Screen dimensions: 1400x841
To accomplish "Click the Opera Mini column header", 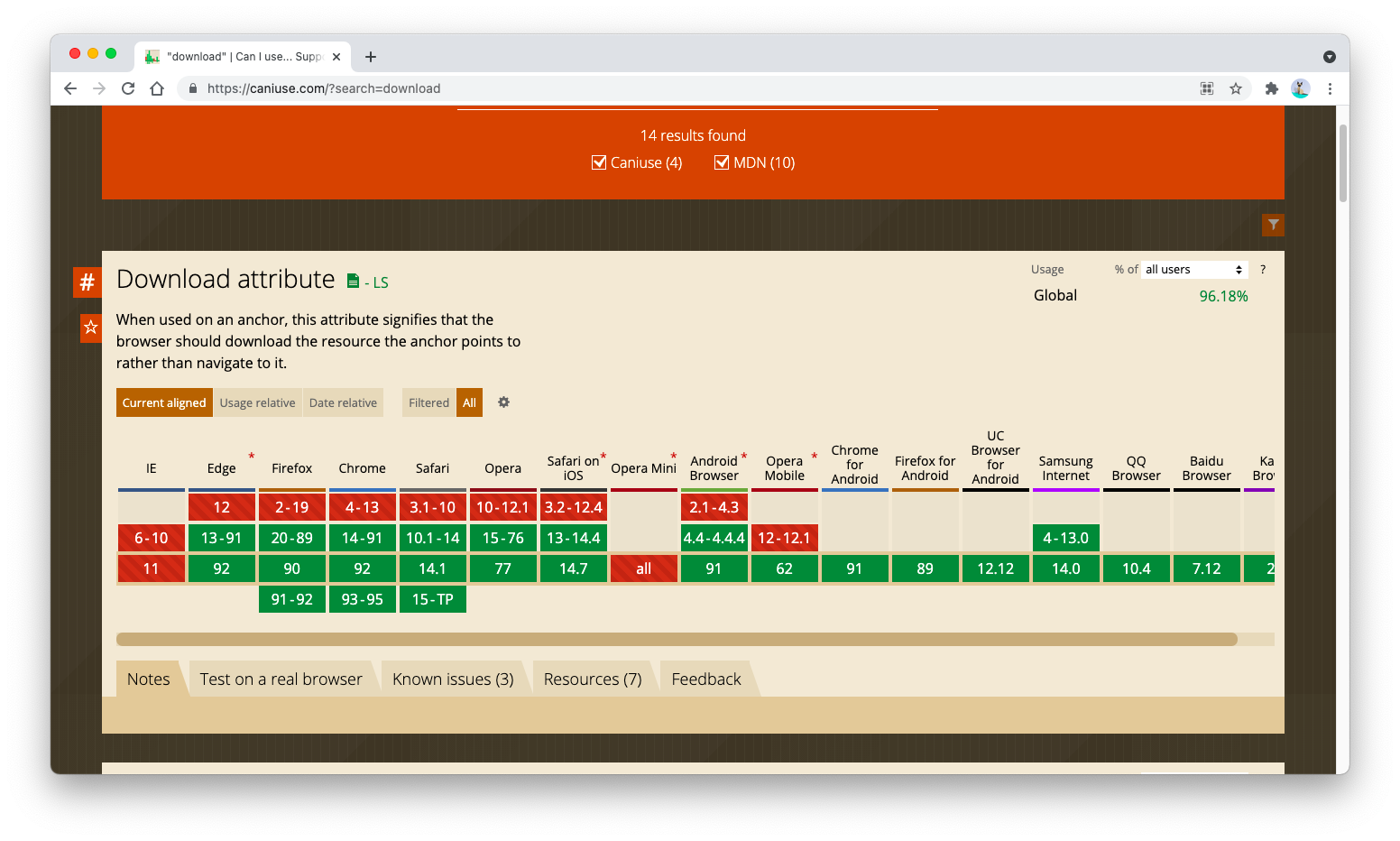I will tap(644, 468).
